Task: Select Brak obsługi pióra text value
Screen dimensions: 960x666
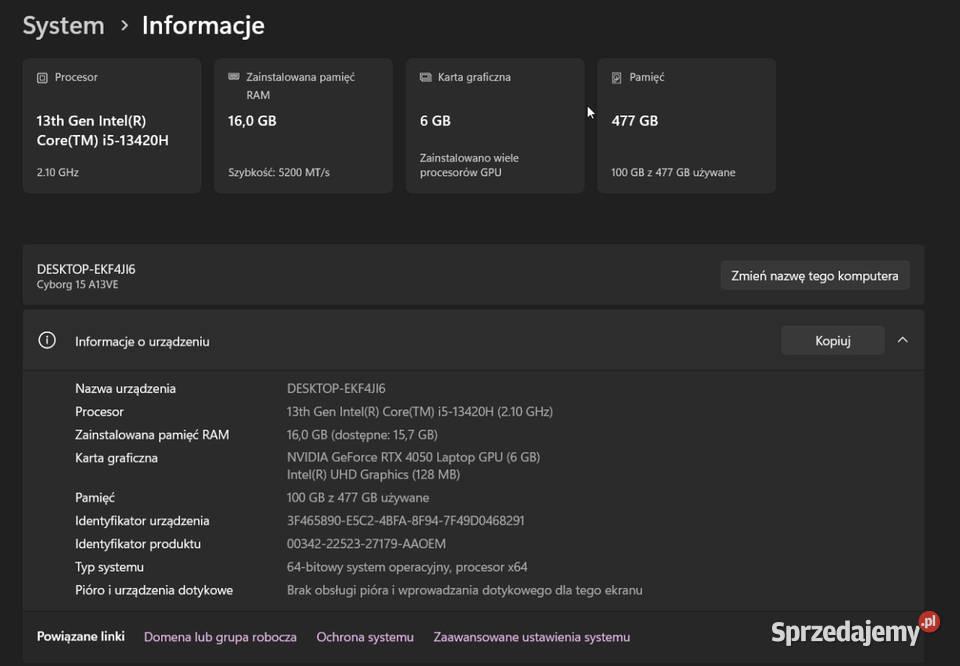Action: point(465,590)
